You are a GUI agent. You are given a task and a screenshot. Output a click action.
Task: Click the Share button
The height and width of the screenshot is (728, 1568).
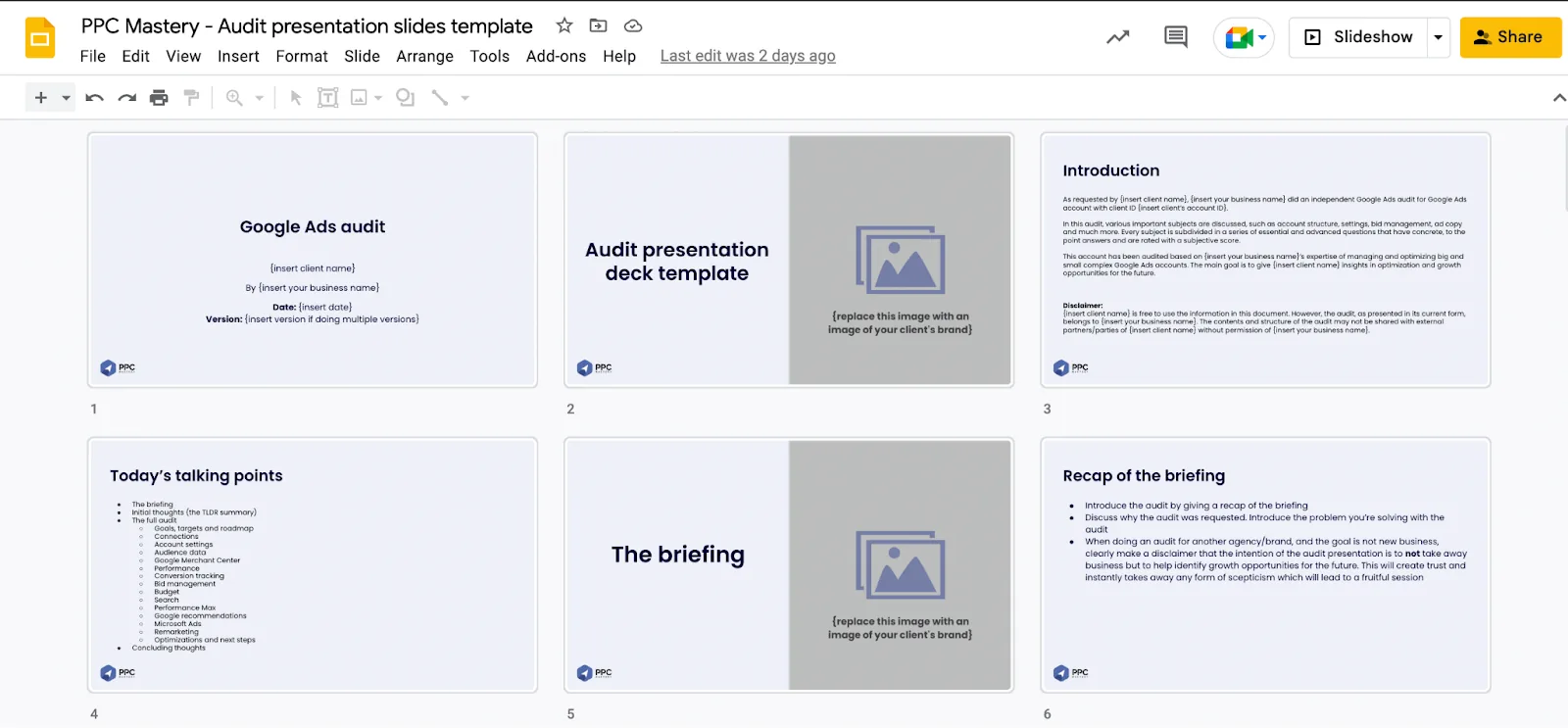1510,37
